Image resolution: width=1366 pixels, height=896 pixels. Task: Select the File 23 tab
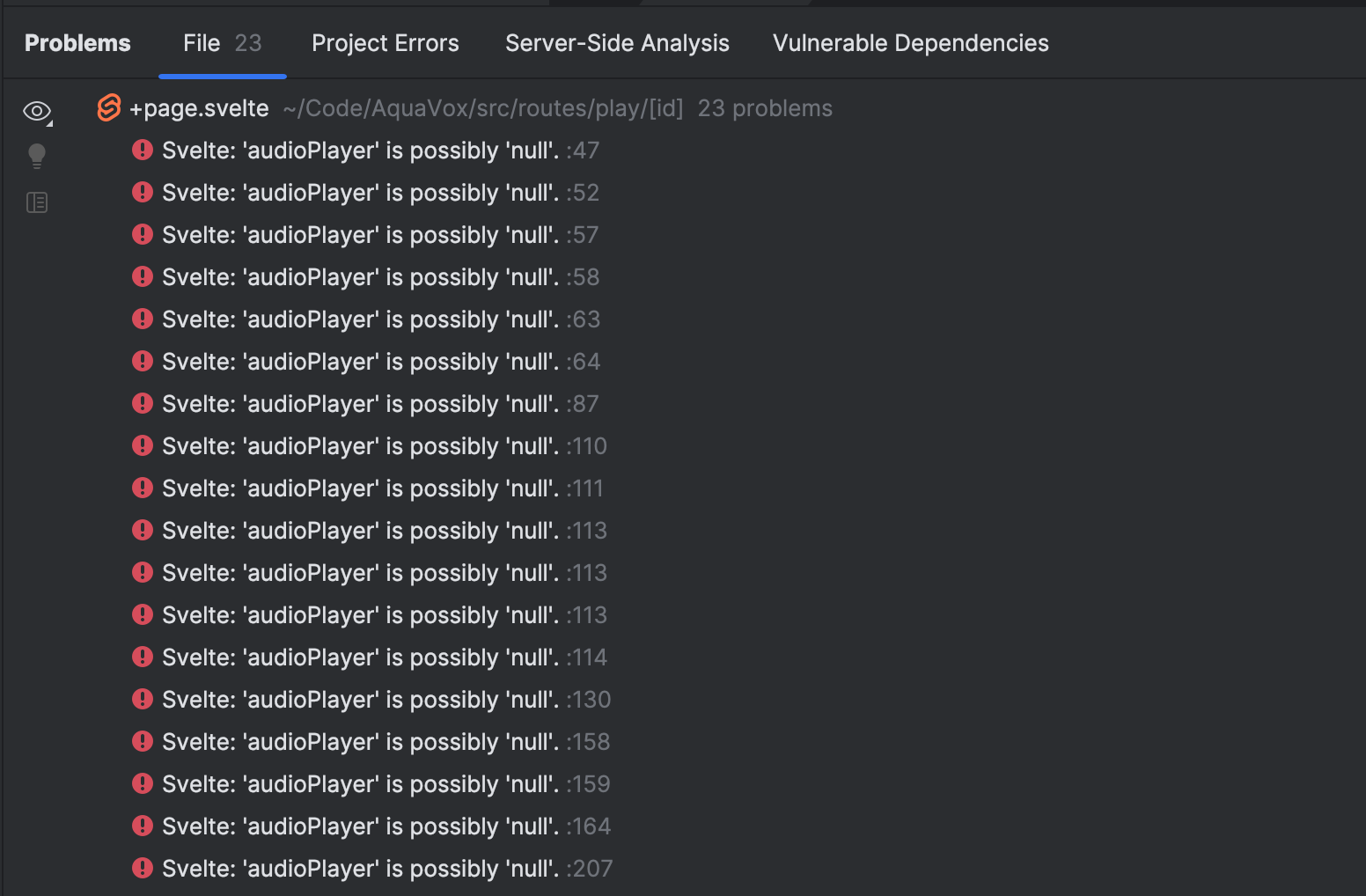(222, 42)
